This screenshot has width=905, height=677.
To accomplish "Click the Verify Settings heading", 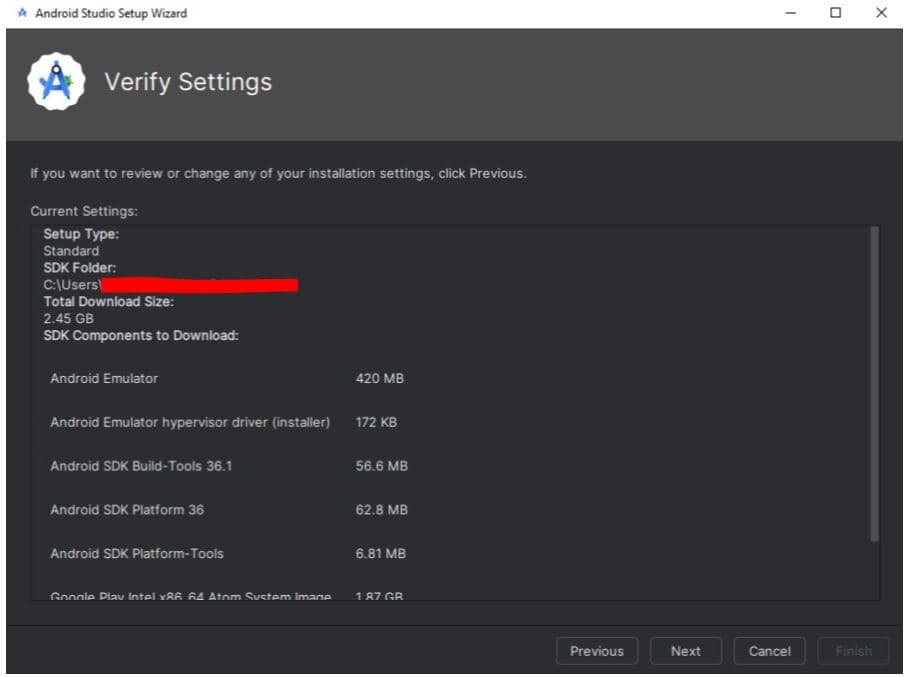I will coord(188,82).
